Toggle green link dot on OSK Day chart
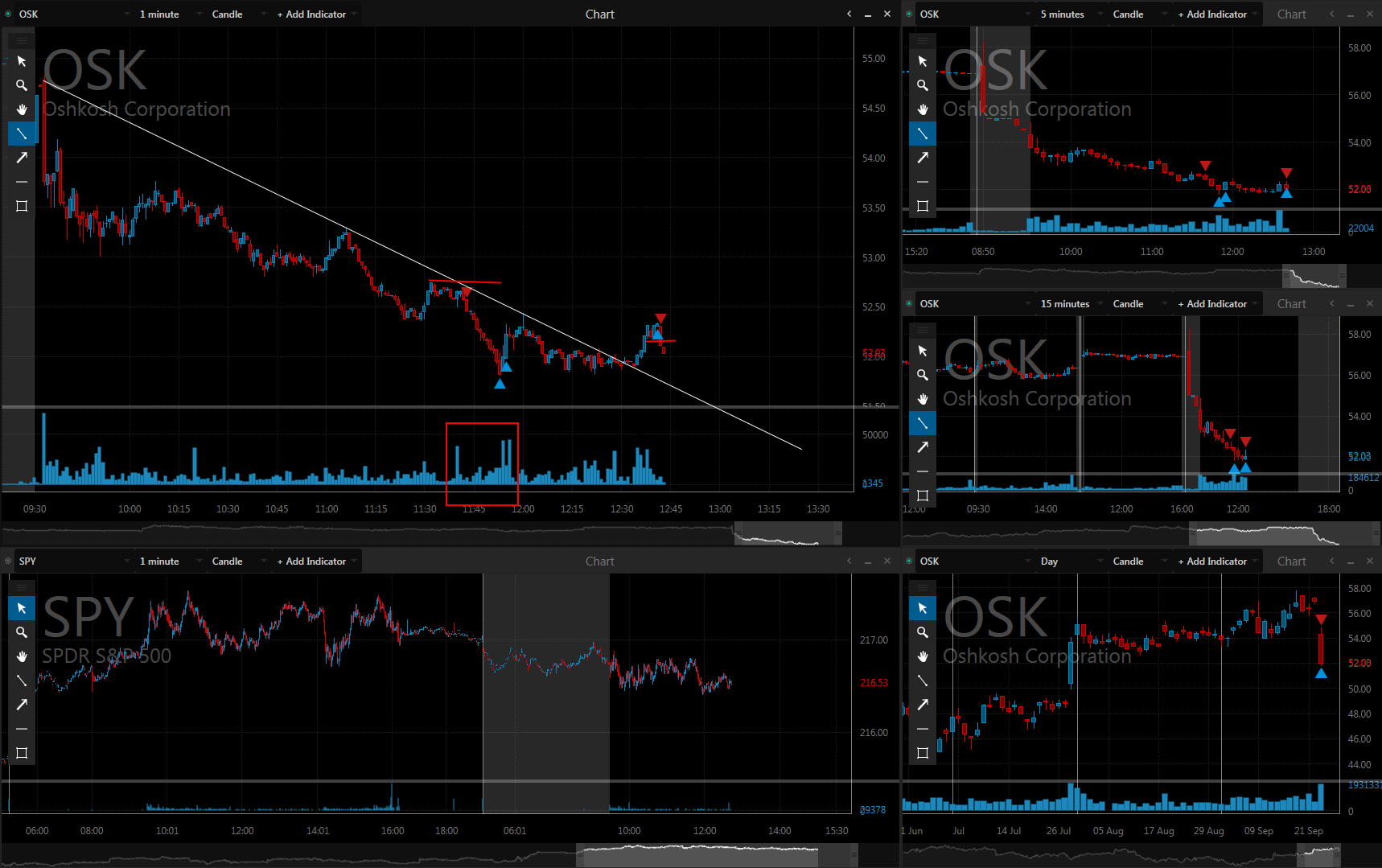The width and height of the screenshot is (1382, 868). pos(909,561)
